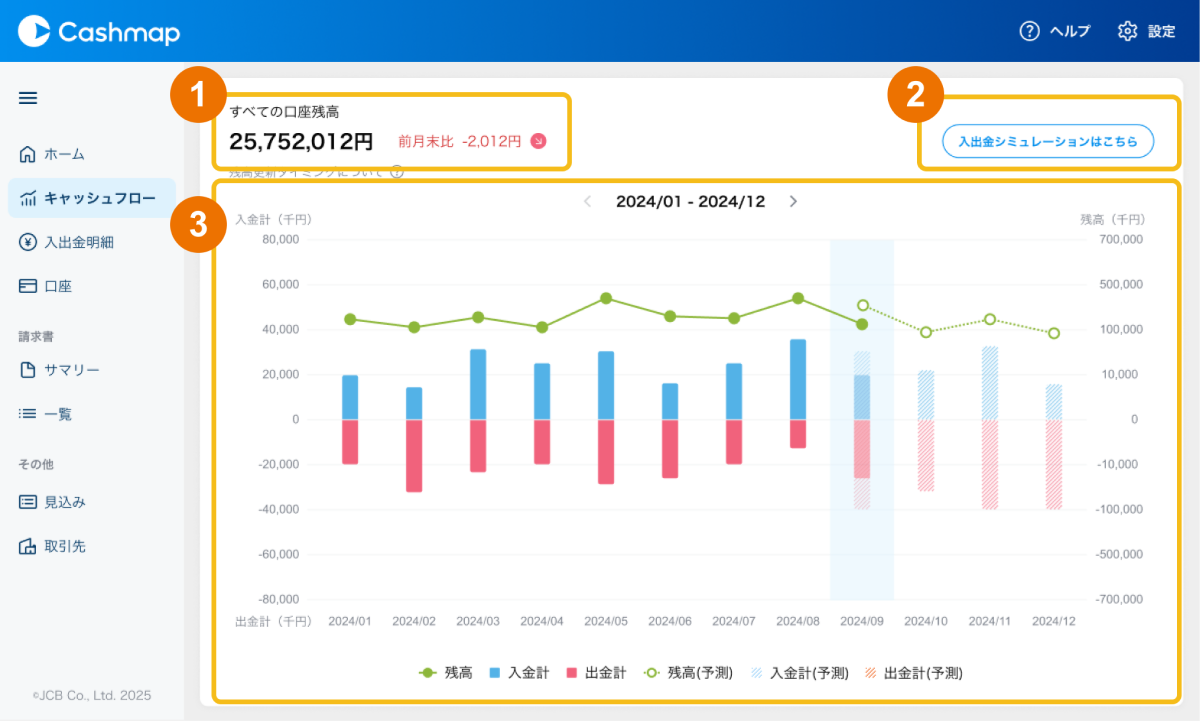Click the Cashmap logo icon

(x=35, y=31)
